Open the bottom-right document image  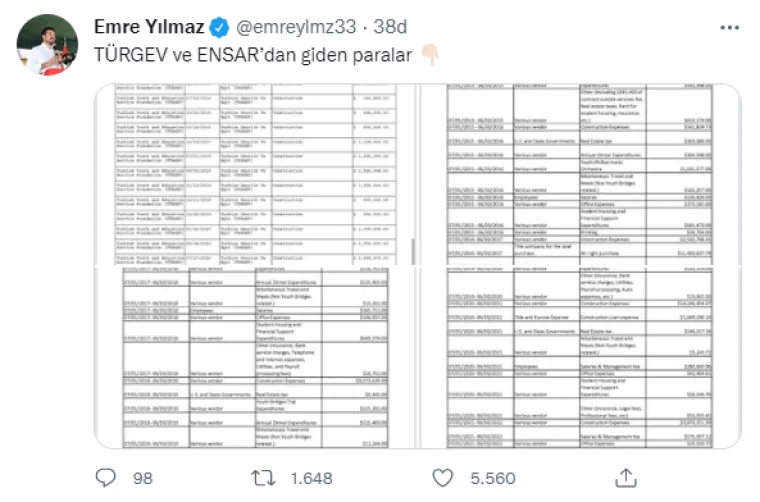coord(580,358)
